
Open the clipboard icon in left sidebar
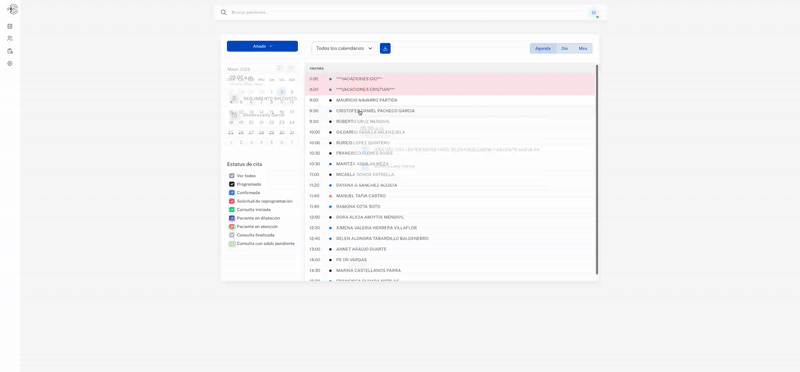(x=10, y=51)
